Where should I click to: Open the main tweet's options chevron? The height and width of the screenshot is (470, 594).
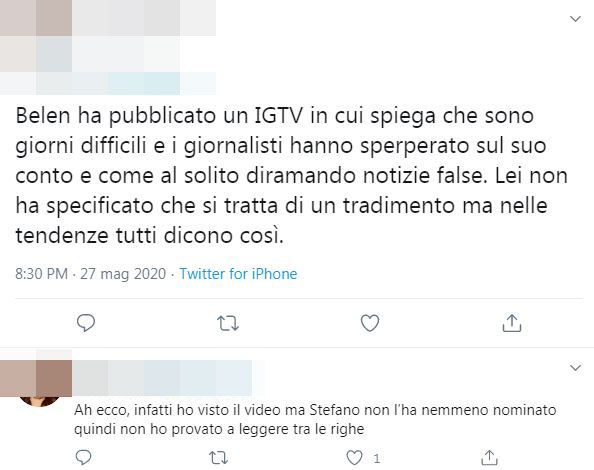575,19
